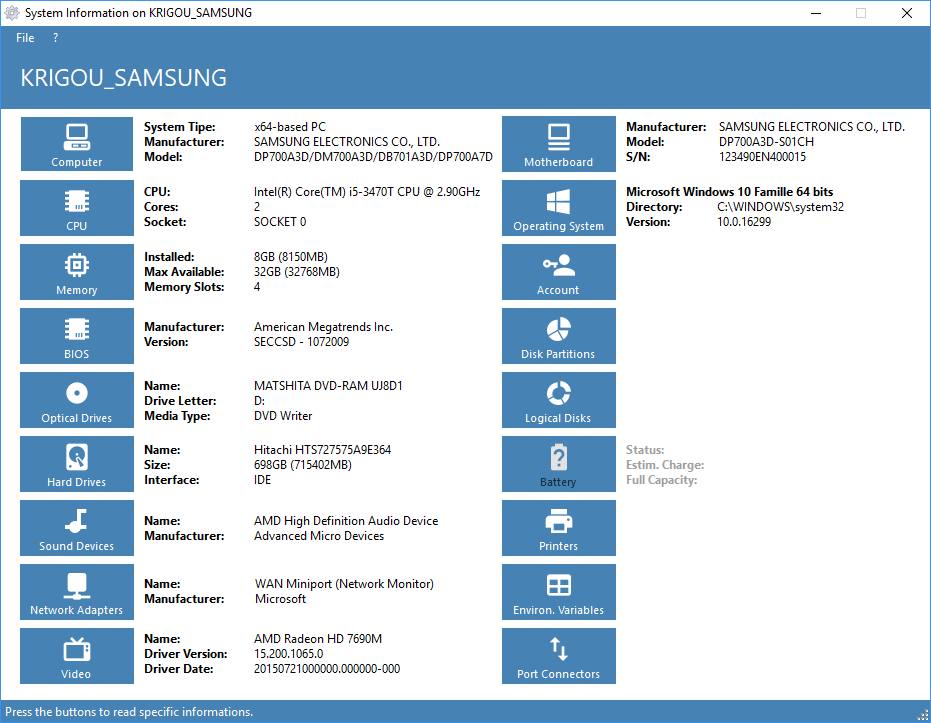Screen dimensions: 931x723
Task: Click the KRIGOU_SAMSUNG computer name heading
Action: click(124, 78)
